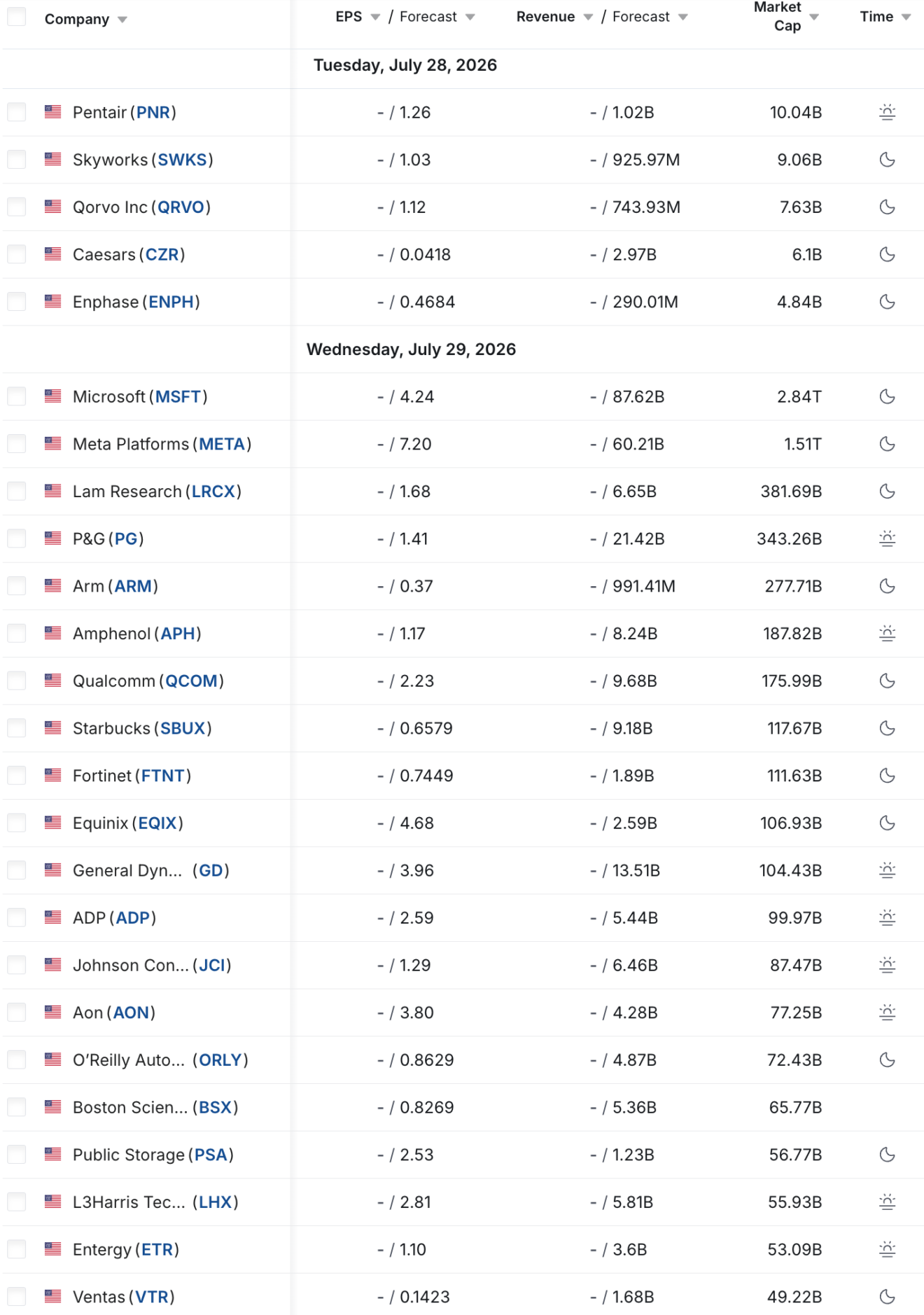Click the after-hours moon icon for Skyworks

pyautogui.click(x=887, y=160)
